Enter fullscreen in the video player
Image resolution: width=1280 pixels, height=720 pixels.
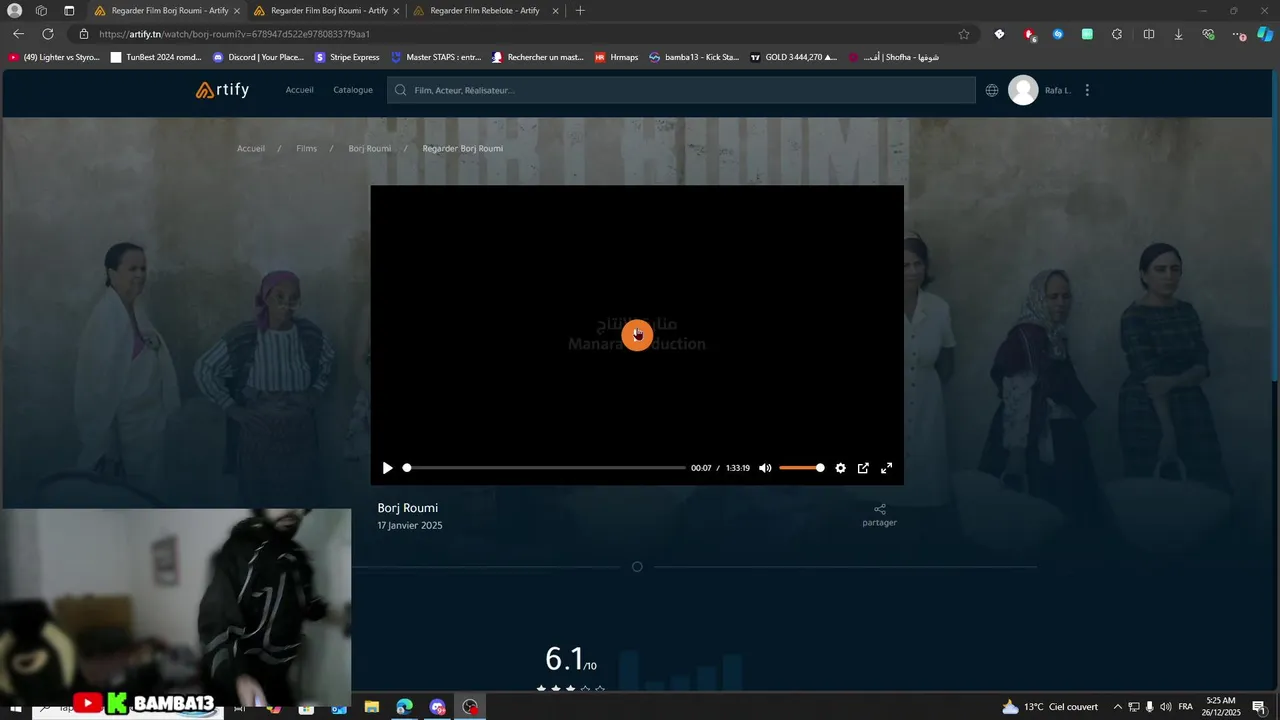[x=886, y=468]
